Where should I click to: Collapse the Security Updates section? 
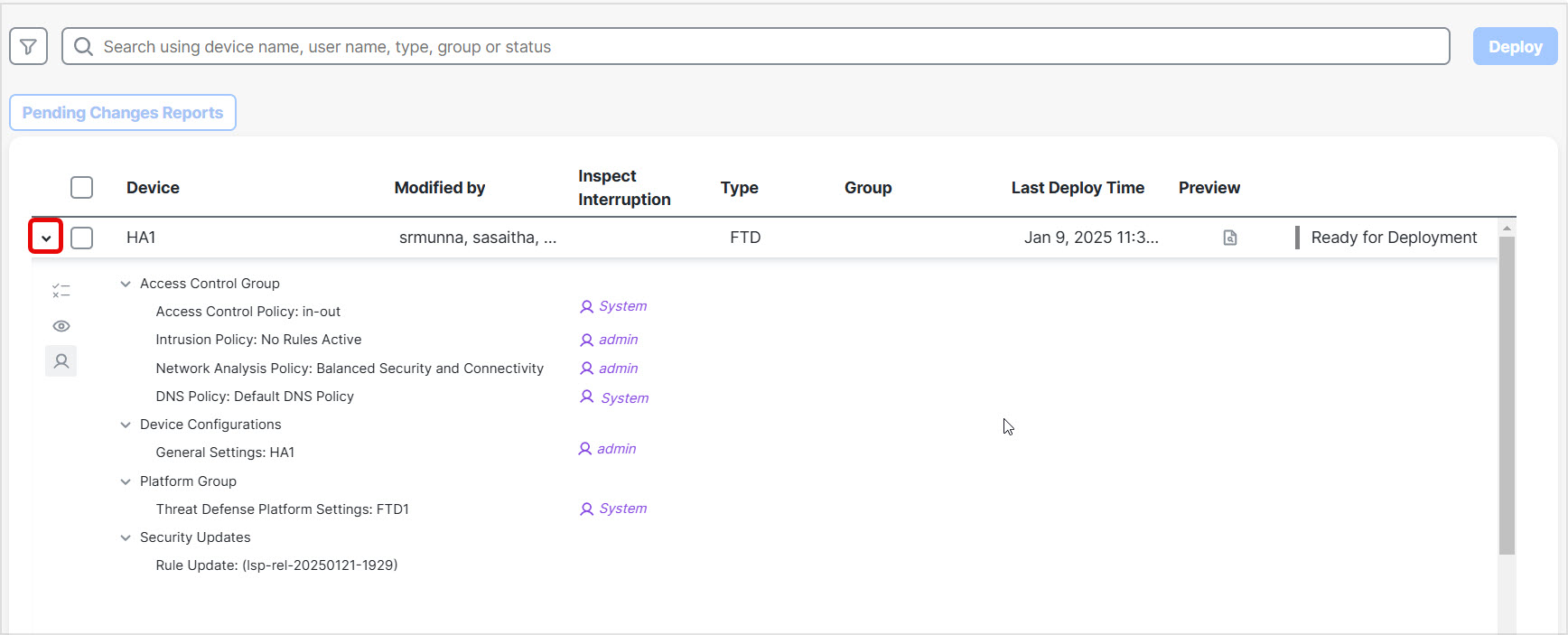(x=126, y=537)
